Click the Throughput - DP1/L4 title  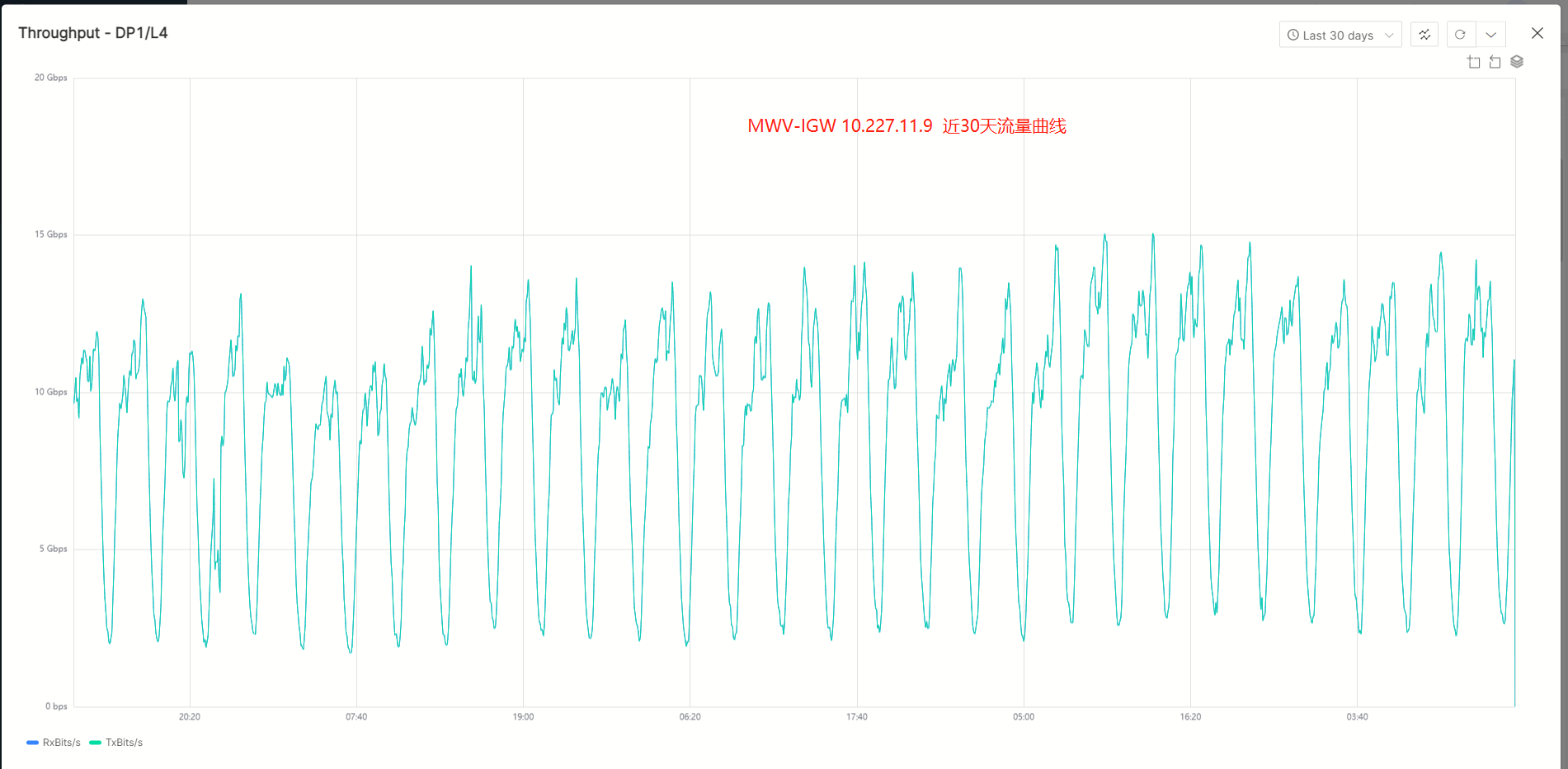[93, 33]
